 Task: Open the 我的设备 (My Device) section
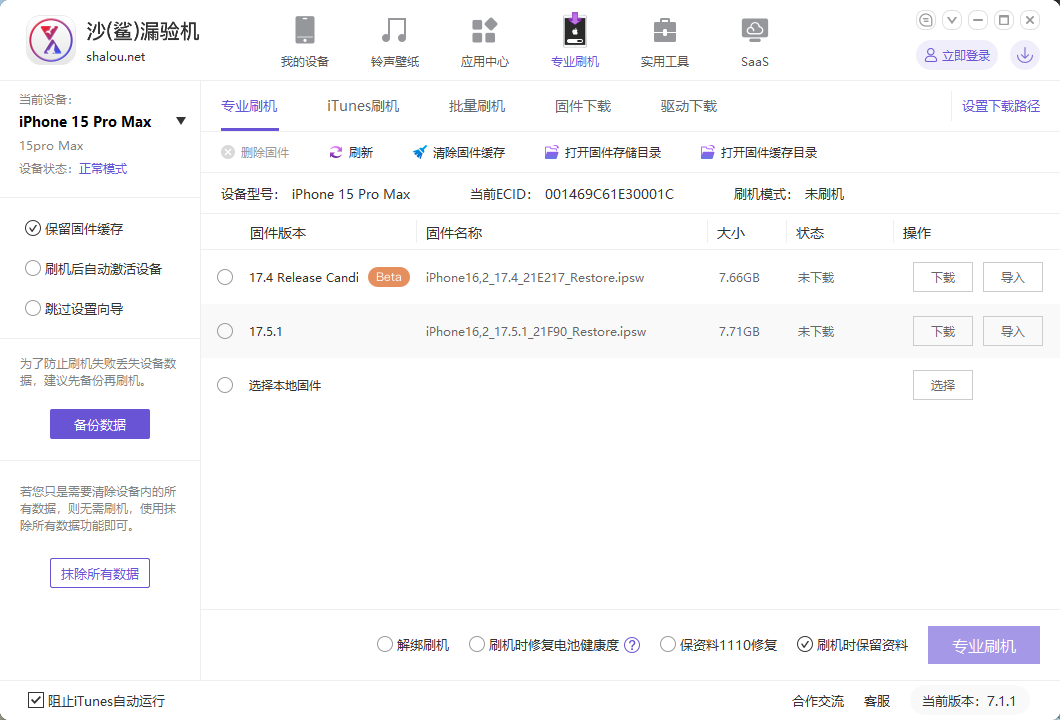pos(305,41)
